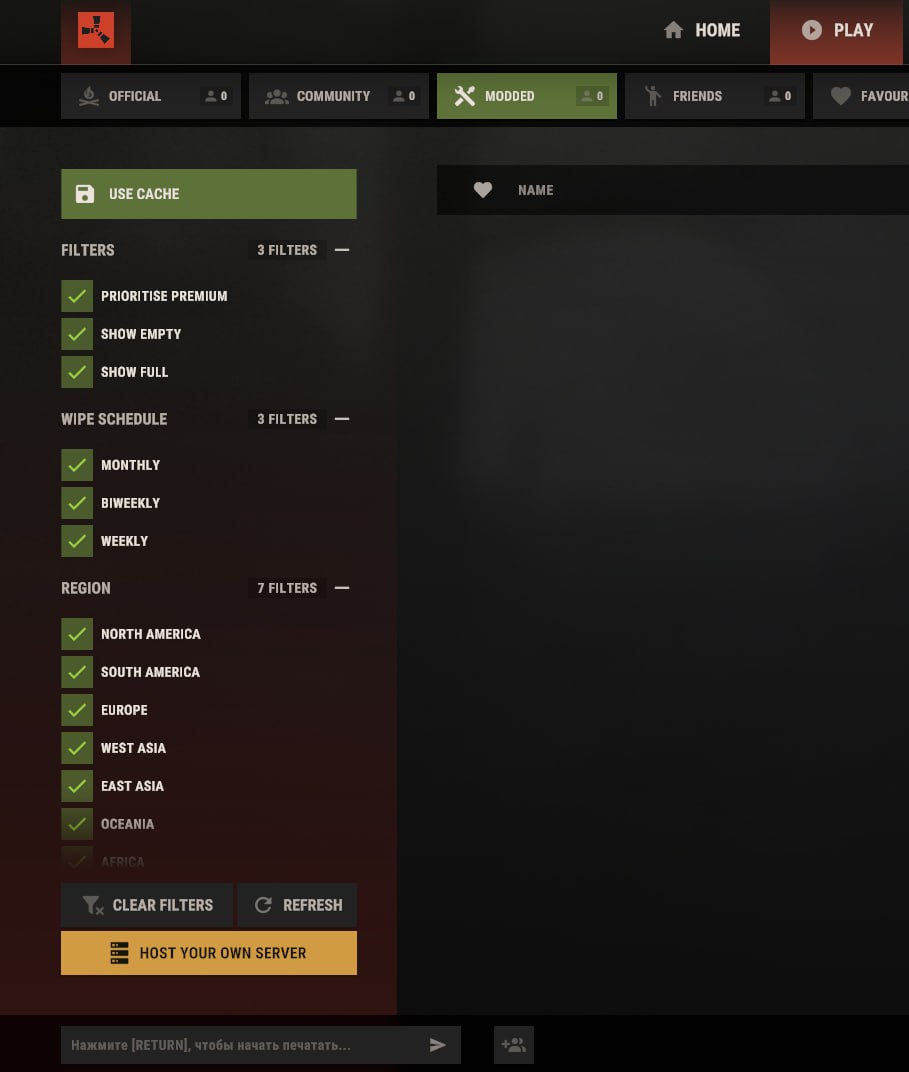Viewport: 909px width, 1072px height.
Task: Click the floppy disk Use Cache icon
Action: (x=85, y=194)
